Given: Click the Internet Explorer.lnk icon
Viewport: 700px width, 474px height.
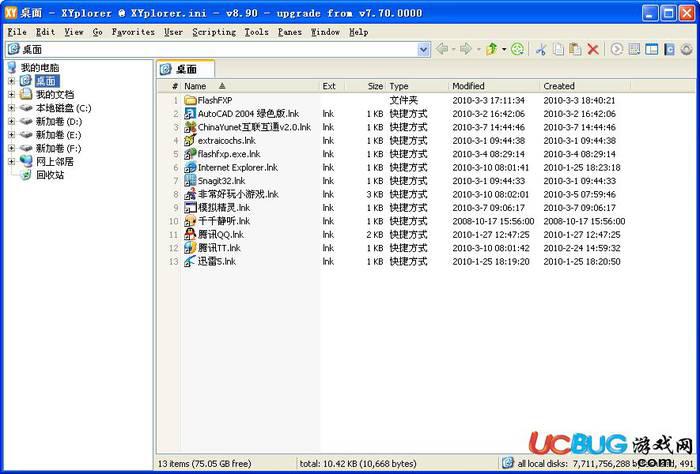Looking at the screenshot, I should 190,167.
